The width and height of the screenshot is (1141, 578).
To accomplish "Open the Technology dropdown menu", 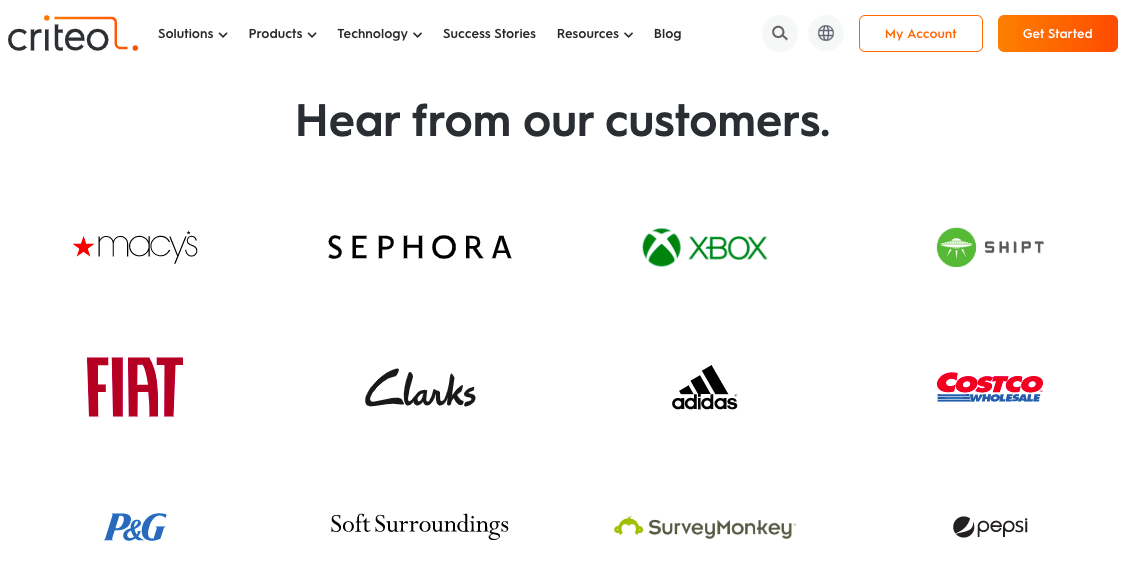I will click(x=379, y=33).
